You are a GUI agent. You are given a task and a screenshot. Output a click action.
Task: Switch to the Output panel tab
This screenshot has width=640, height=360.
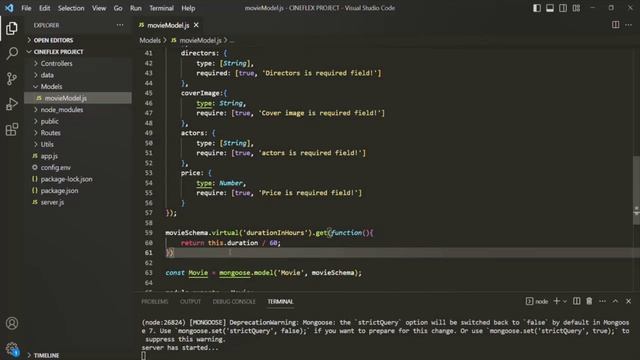tap(191, 302)
